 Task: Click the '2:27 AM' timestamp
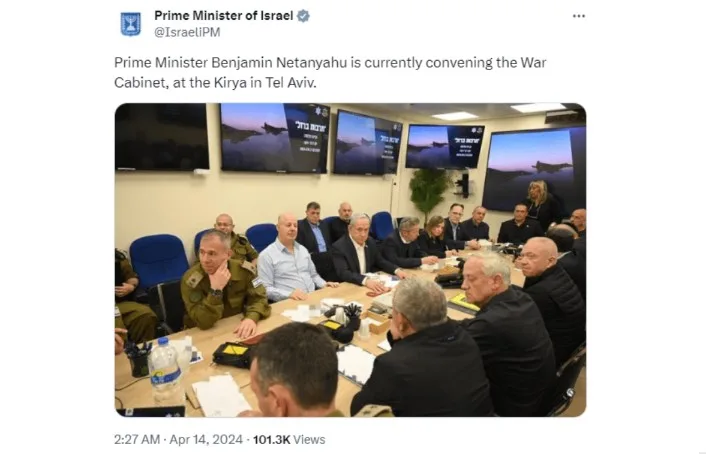(137, 440)
